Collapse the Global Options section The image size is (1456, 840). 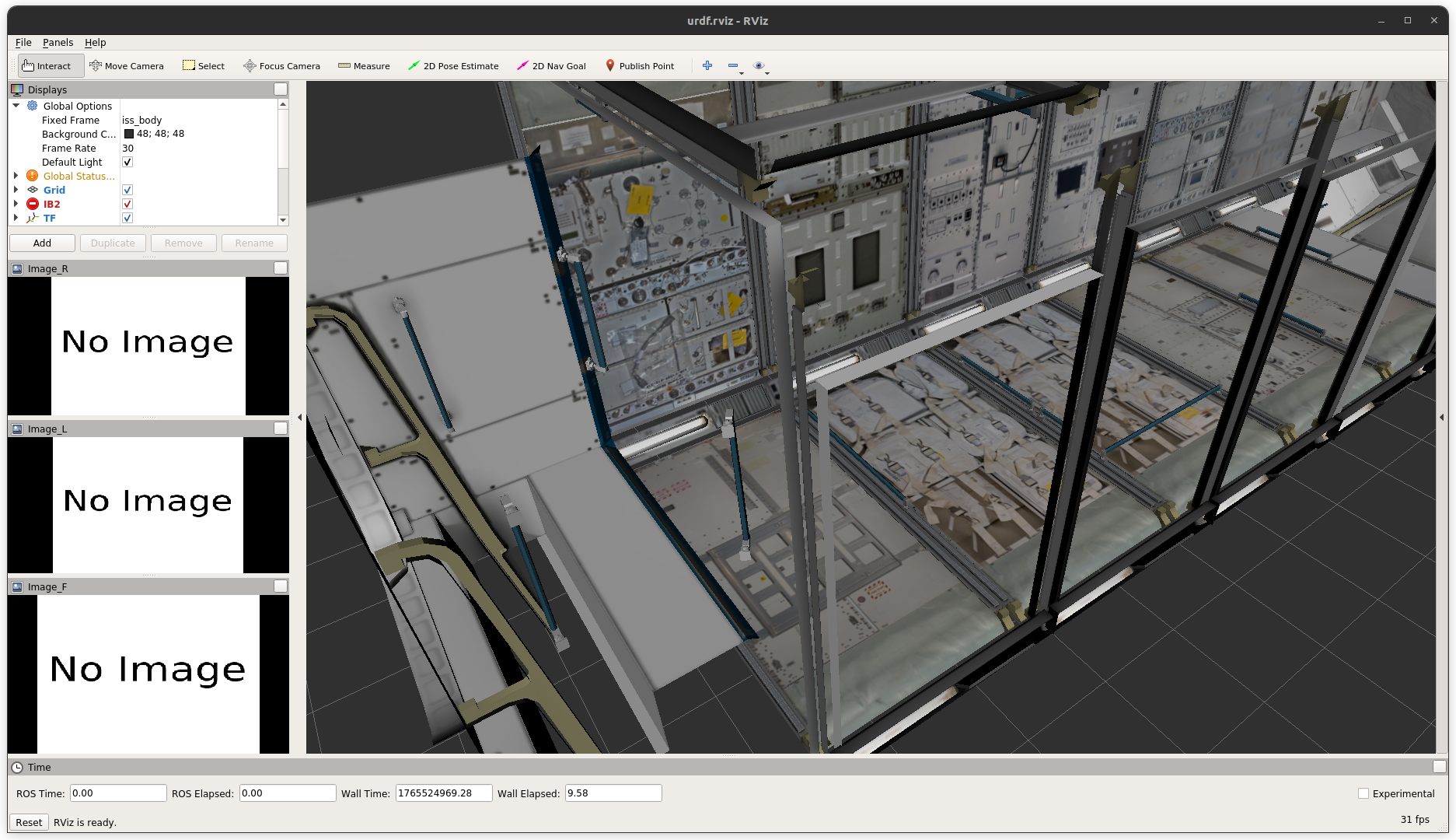pyautogui.click(x=16, y=106)
